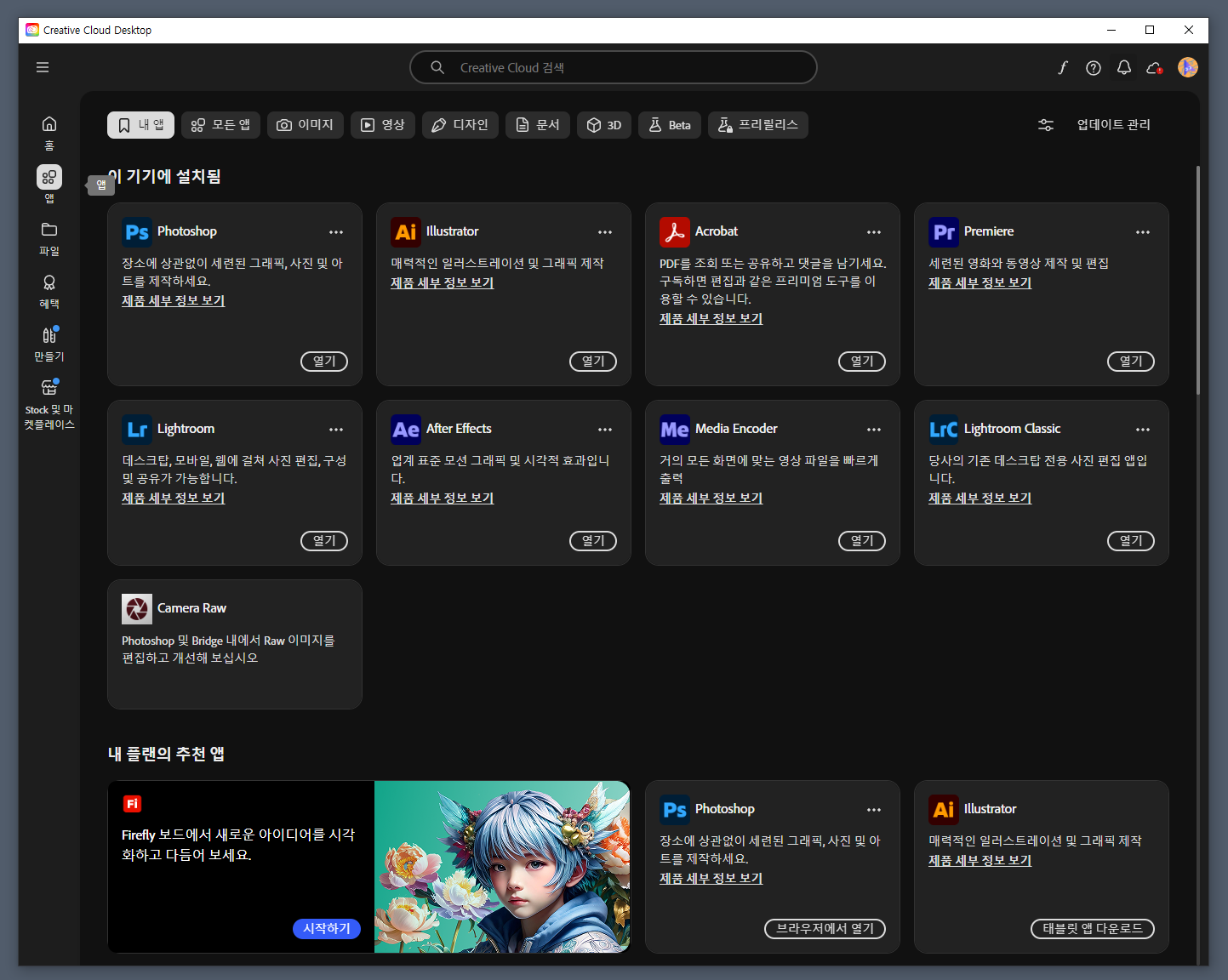Launch Media Encoder with its 열기 button
This screenshot has height=980, width=1228.
[x=862, y=541]
